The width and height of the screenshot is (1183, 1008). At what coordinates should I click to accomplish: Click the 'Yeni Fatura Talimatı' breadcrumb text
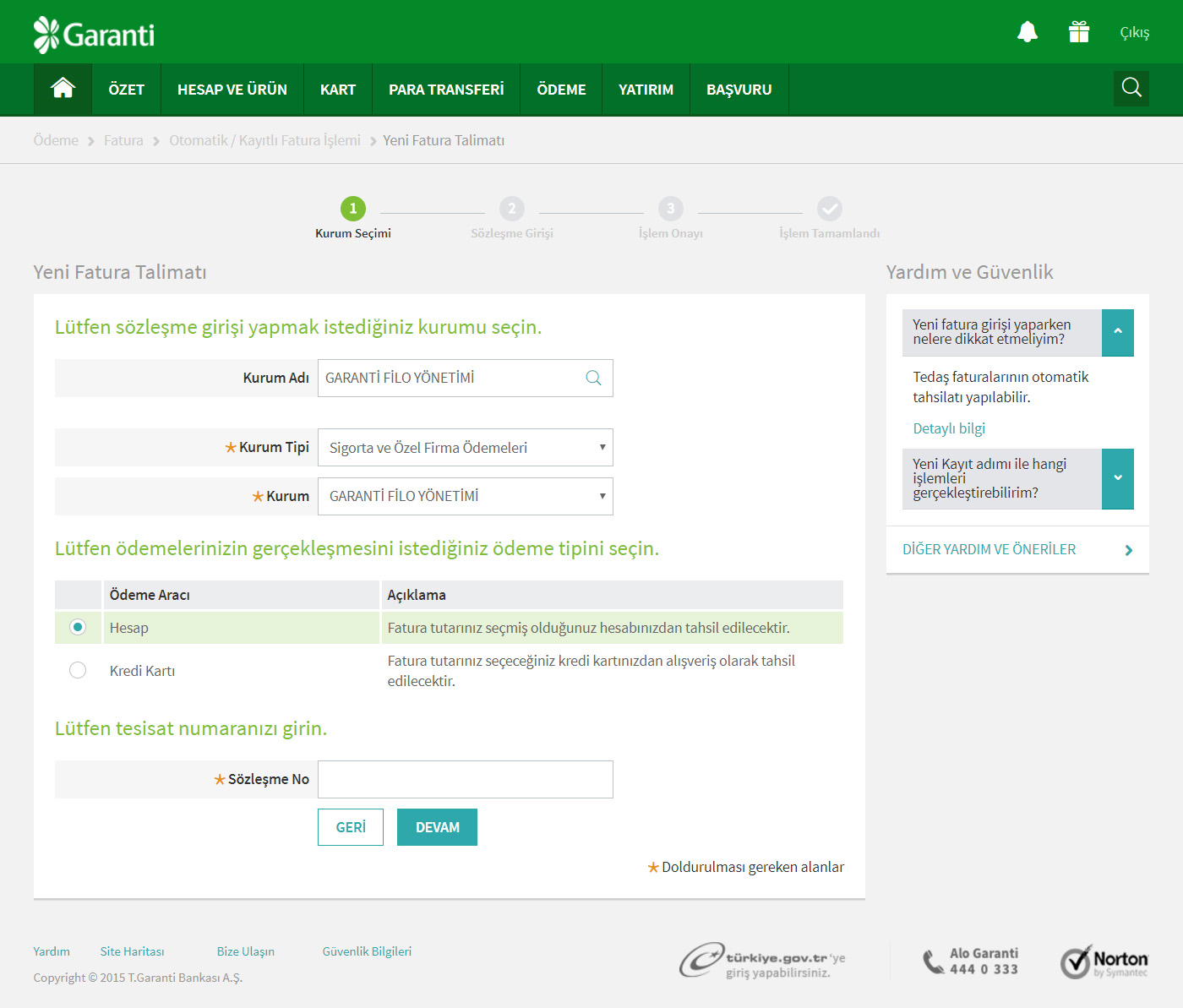[444, 140]
